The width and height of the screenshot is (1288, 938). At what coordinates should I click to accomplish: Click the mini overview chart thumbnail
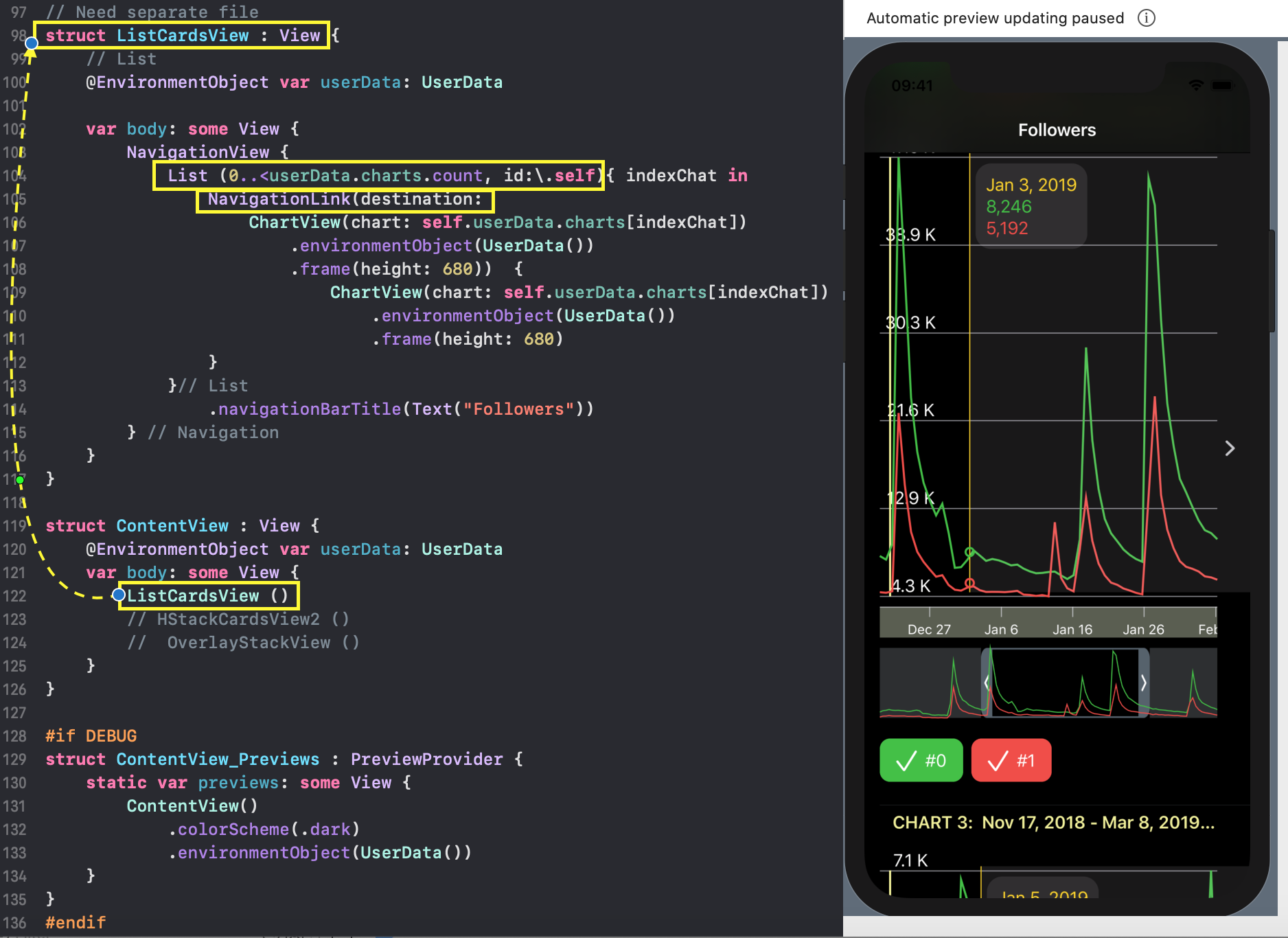(x=1048, y=683)
